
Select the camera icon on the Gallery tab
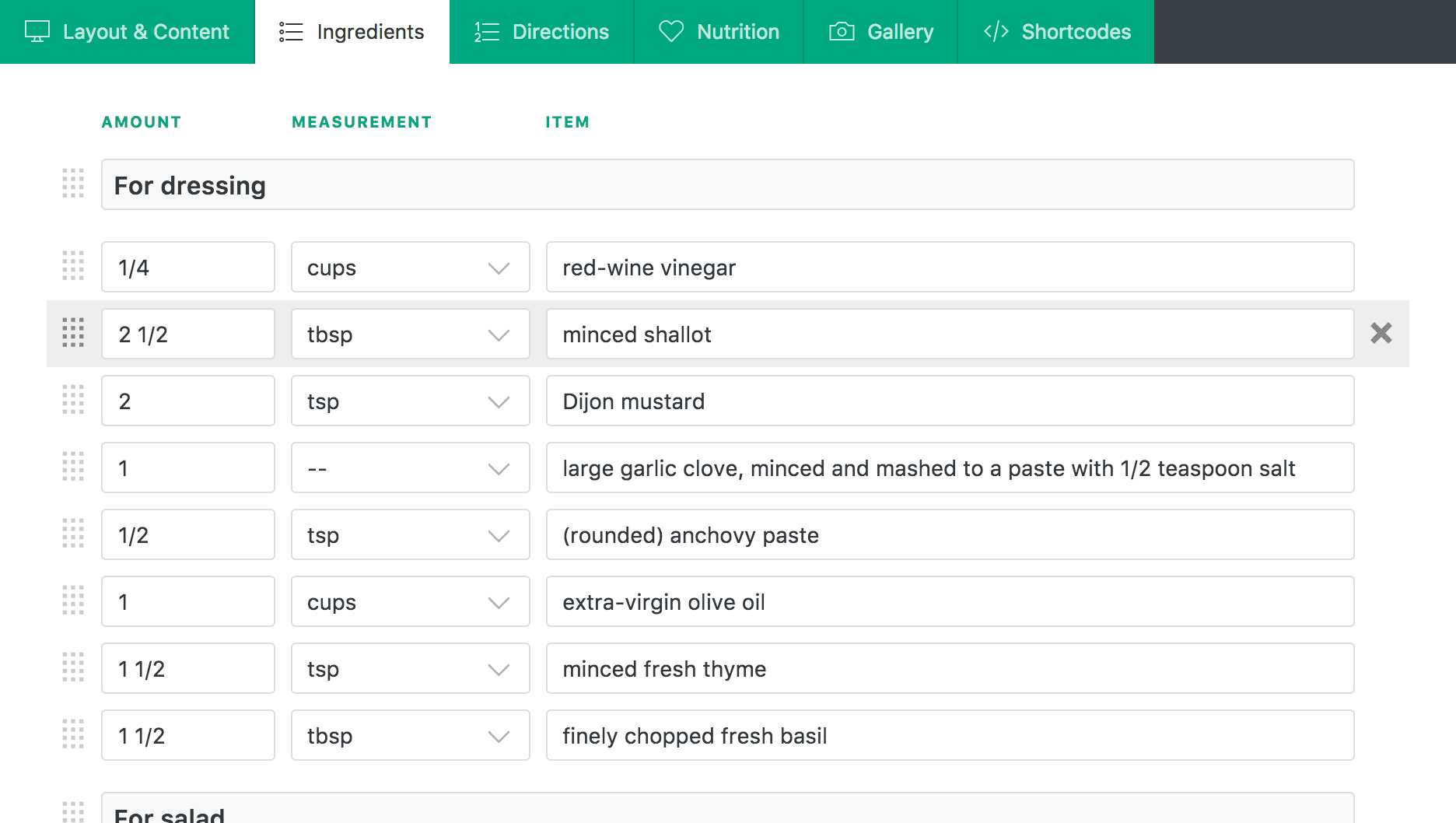(841, 31)
